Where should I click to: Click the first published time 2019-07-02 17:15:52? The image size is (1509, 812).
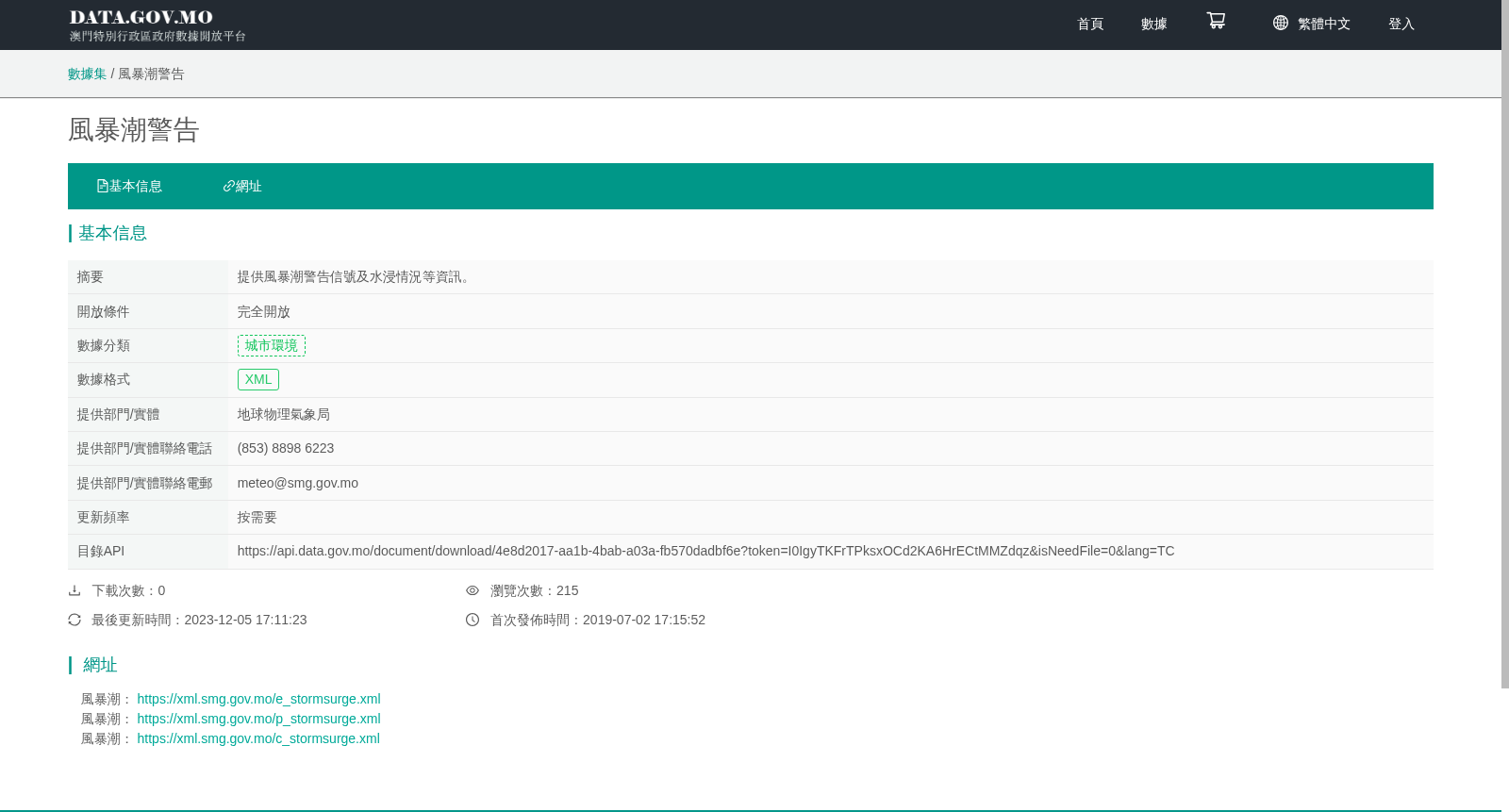click(644, 620)
